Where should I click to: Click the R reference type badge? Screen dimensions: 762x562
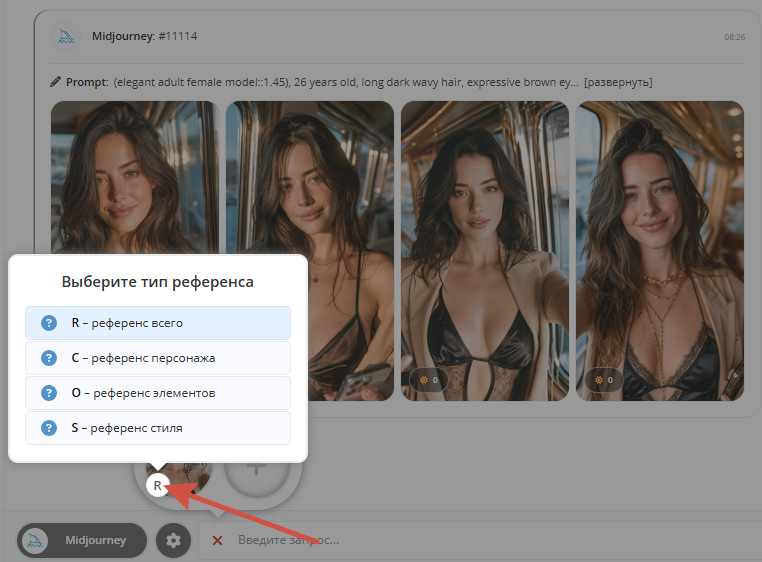[157, 485]
